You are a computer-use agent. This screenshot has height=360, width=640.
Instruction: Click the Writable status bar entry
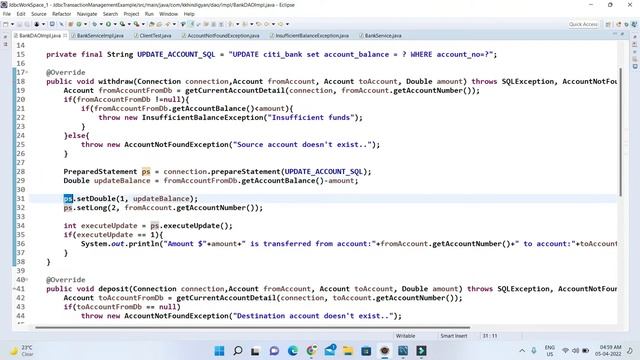tap(405, 336)
